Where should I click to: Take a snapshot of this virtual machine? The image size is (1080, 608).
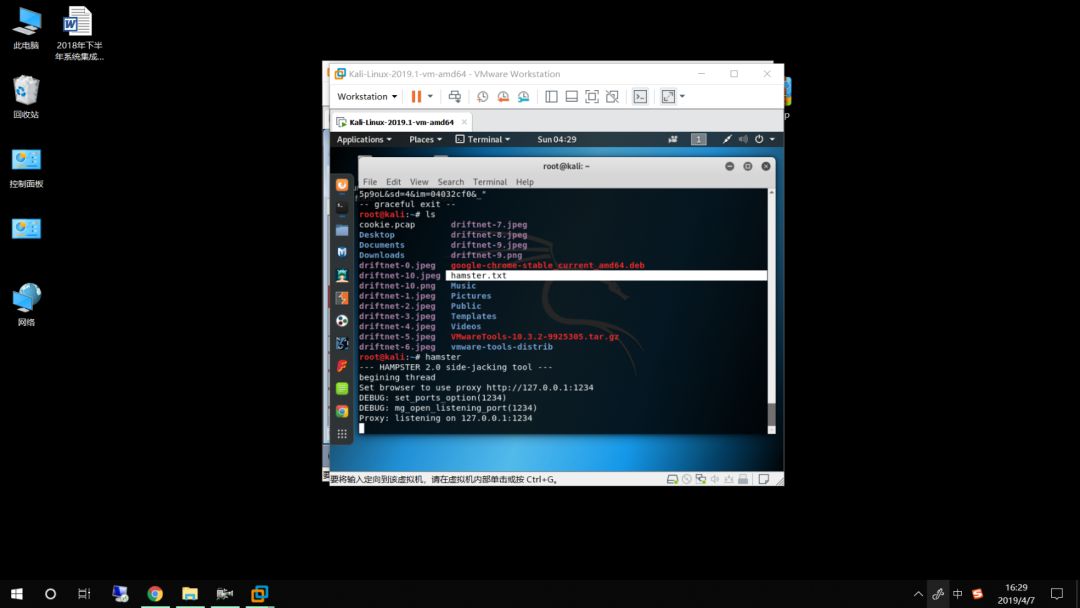482,96
